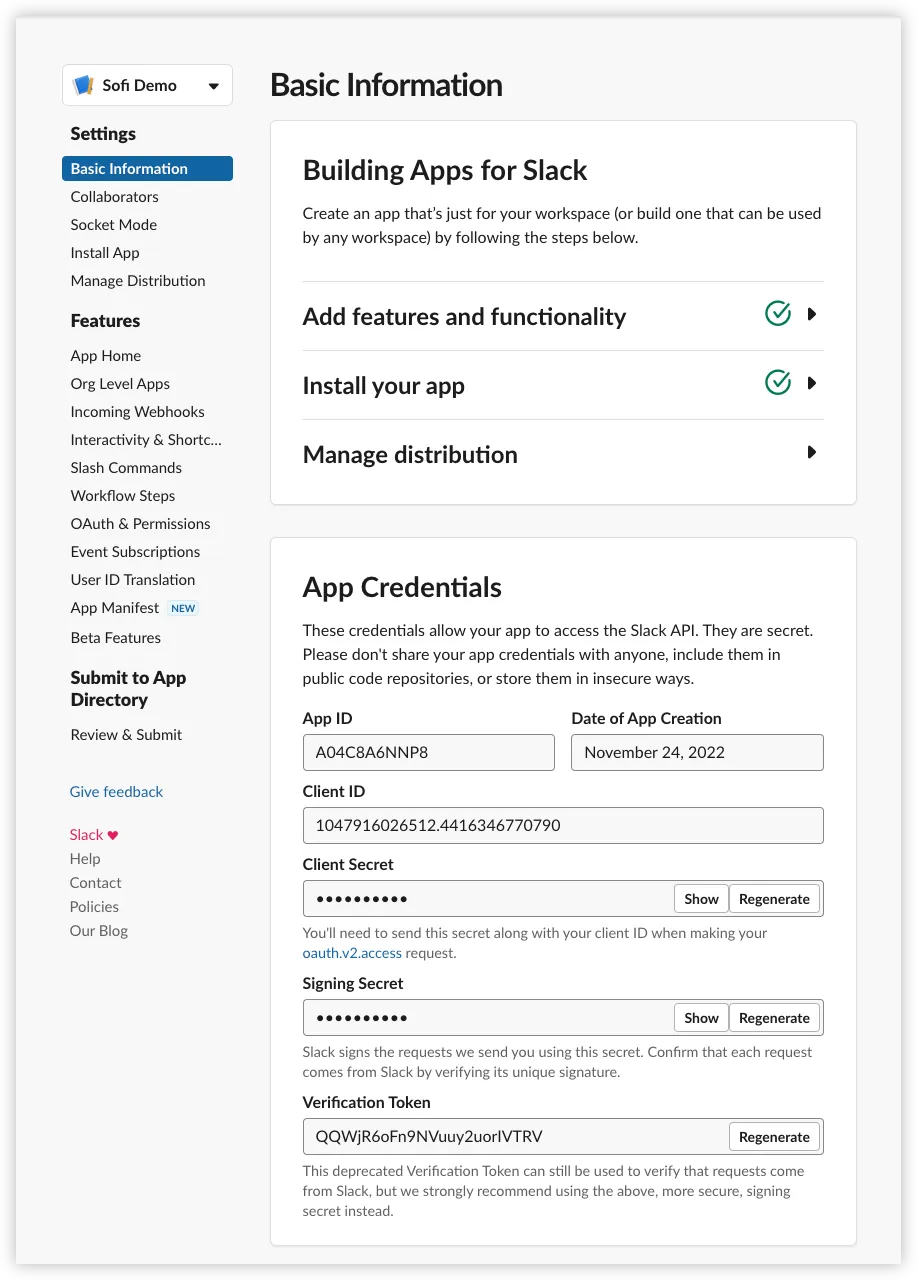917x1280 pixels.
Task: Open the Our Blog link
Action: (x=98, y=931)
